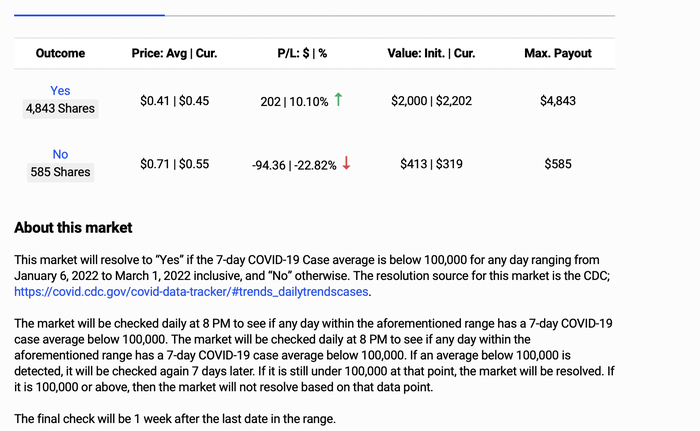700x431 pixels.
Task: Click the Max. Payout column header
Action: click(x=558, y=53)
